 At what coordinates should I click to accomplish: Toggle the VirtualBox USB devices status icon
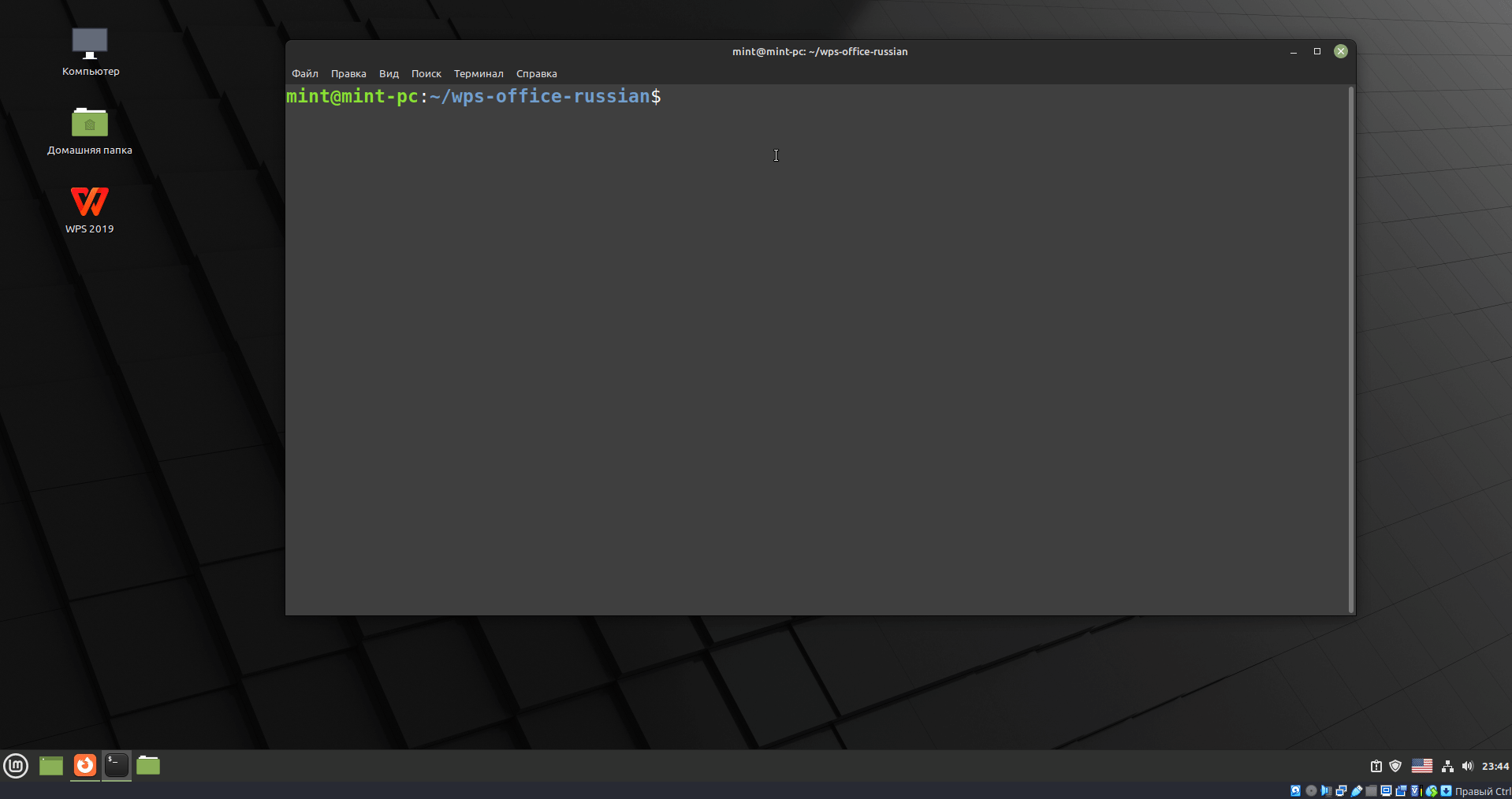[1357, 791]
